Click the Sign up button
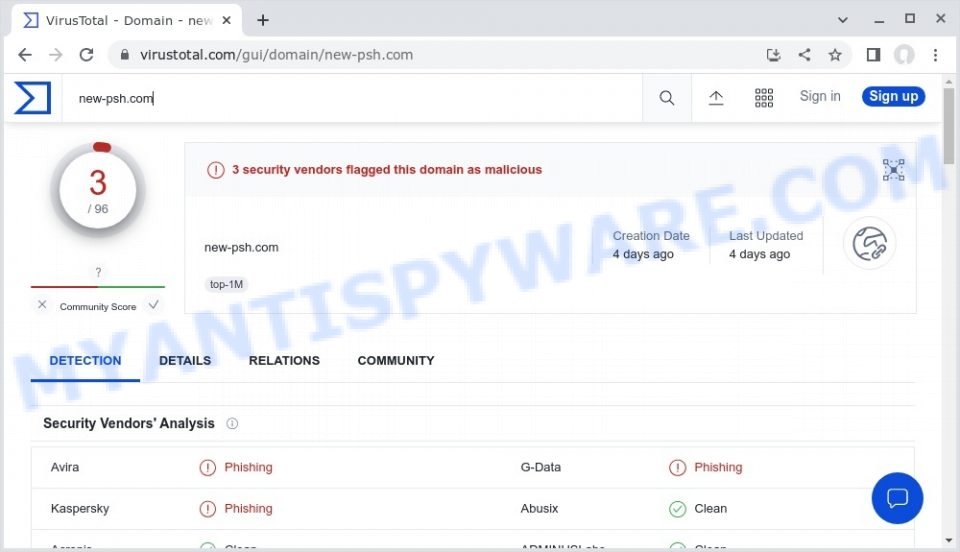960x552 pixels. (893, 96)
